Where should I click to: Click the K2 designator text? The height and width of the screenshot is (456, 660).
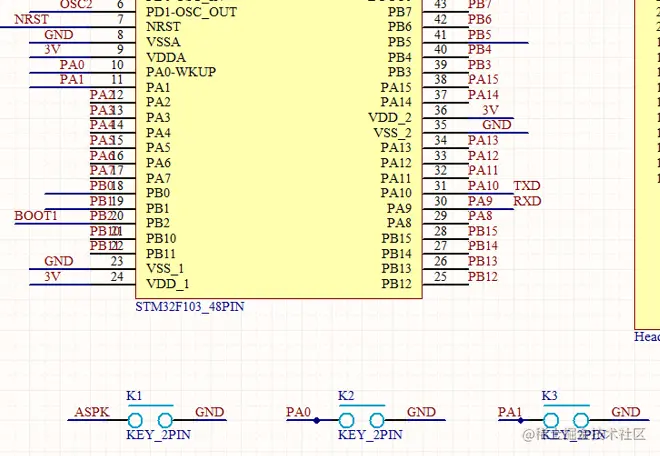tap(346, 396)
